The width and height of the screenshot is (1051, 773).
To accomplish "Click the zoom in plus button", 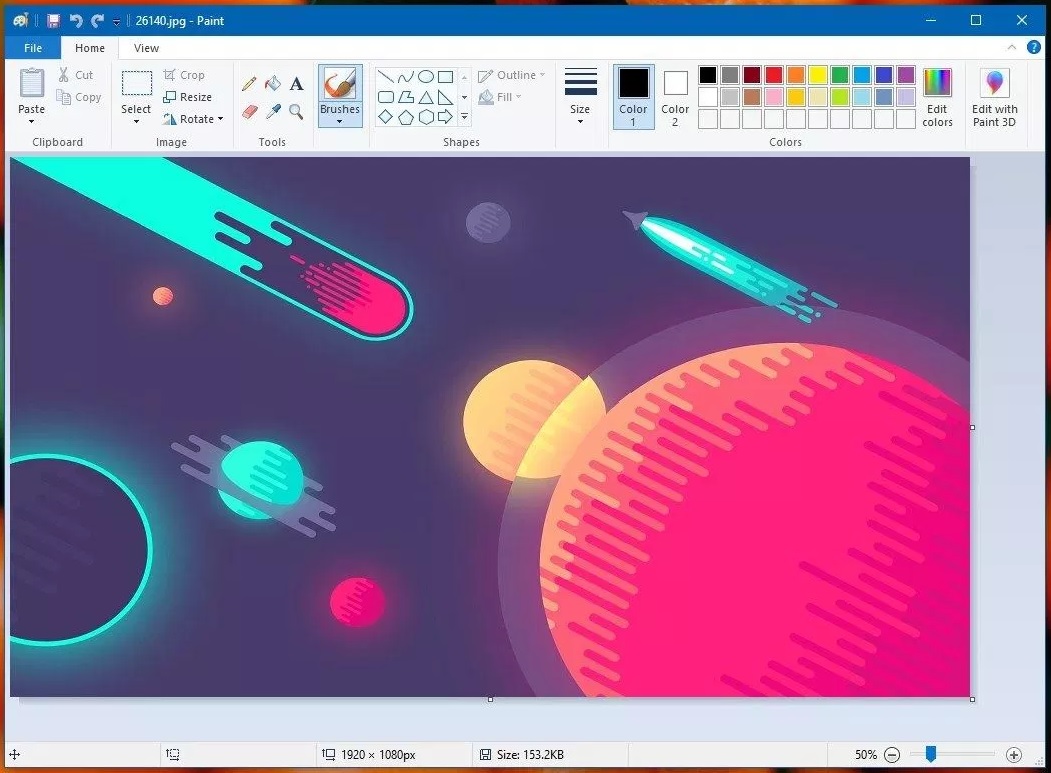I will coord(1014,755).
